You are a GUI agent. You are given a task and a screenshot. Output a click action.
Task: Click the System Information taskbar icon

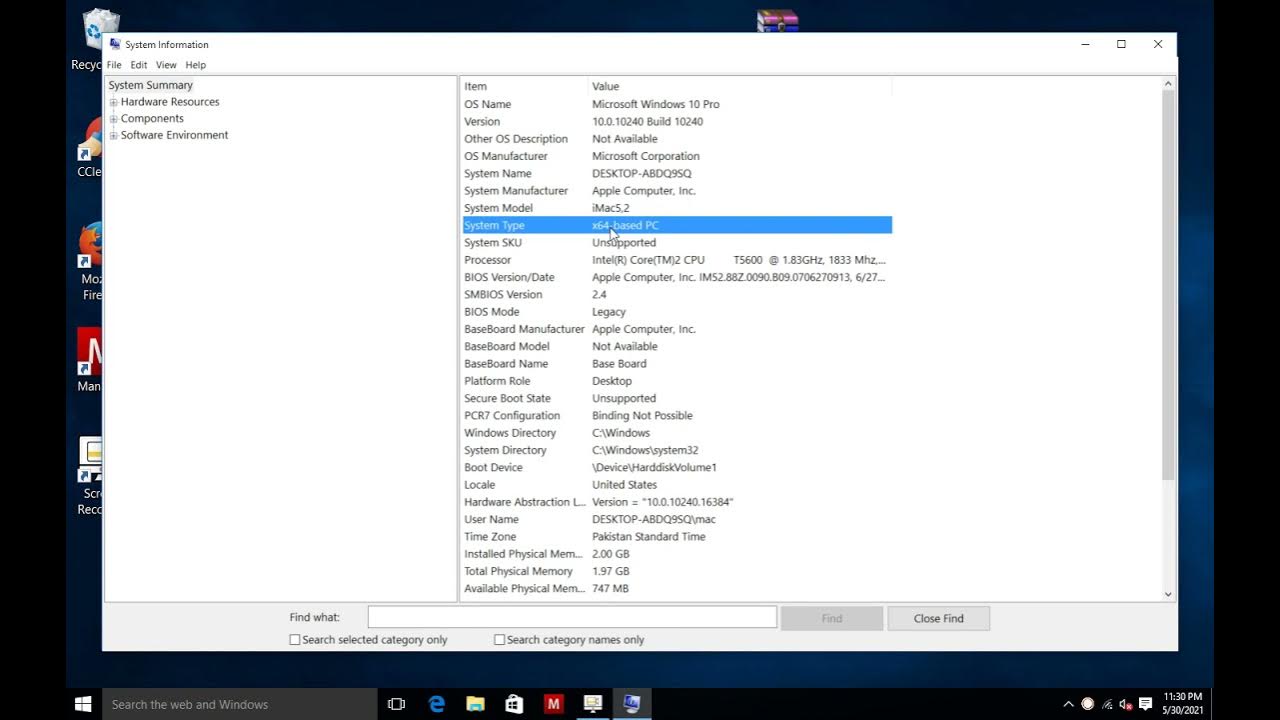631,704
